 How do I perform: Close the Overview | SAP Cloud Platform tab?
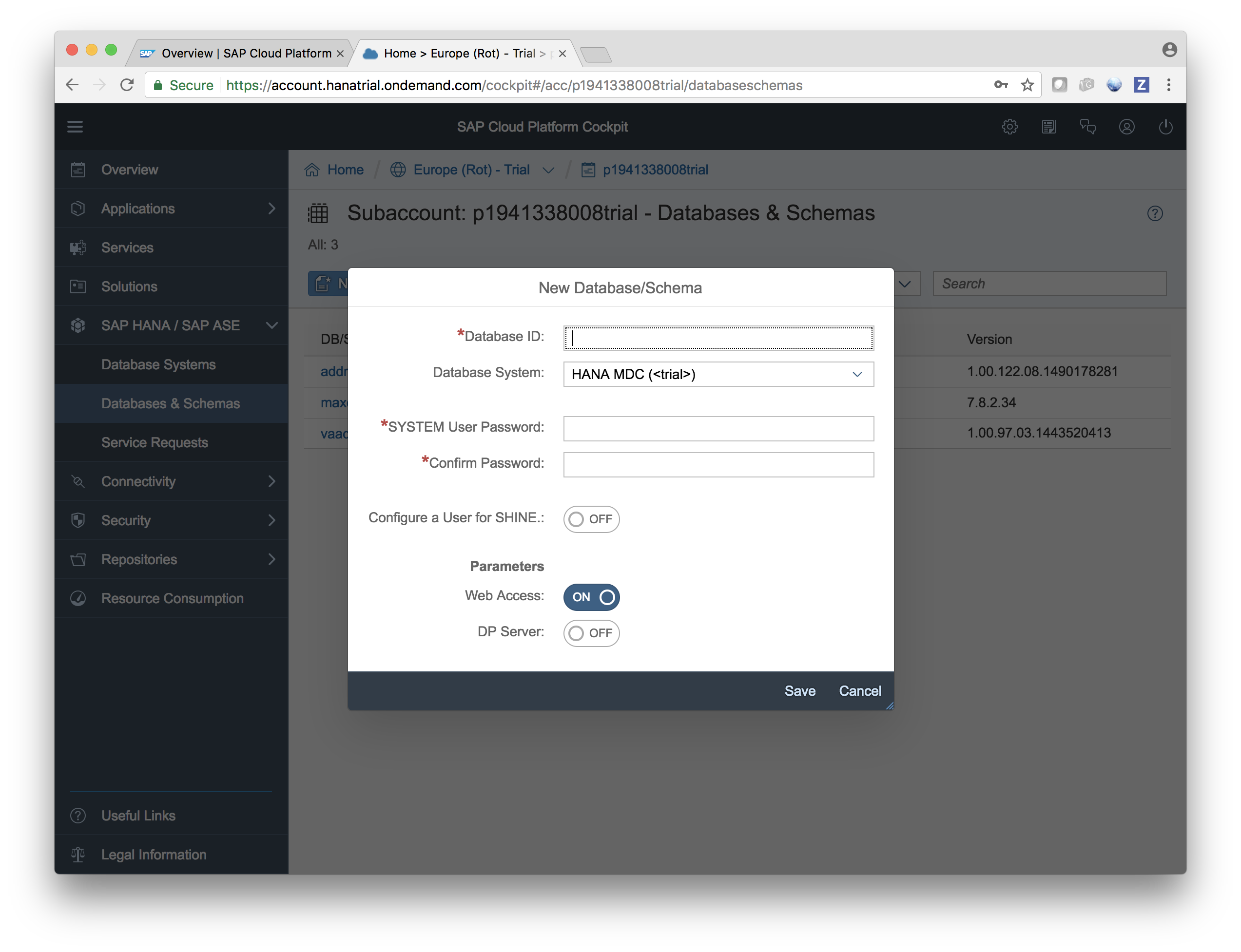click(340, 53)
